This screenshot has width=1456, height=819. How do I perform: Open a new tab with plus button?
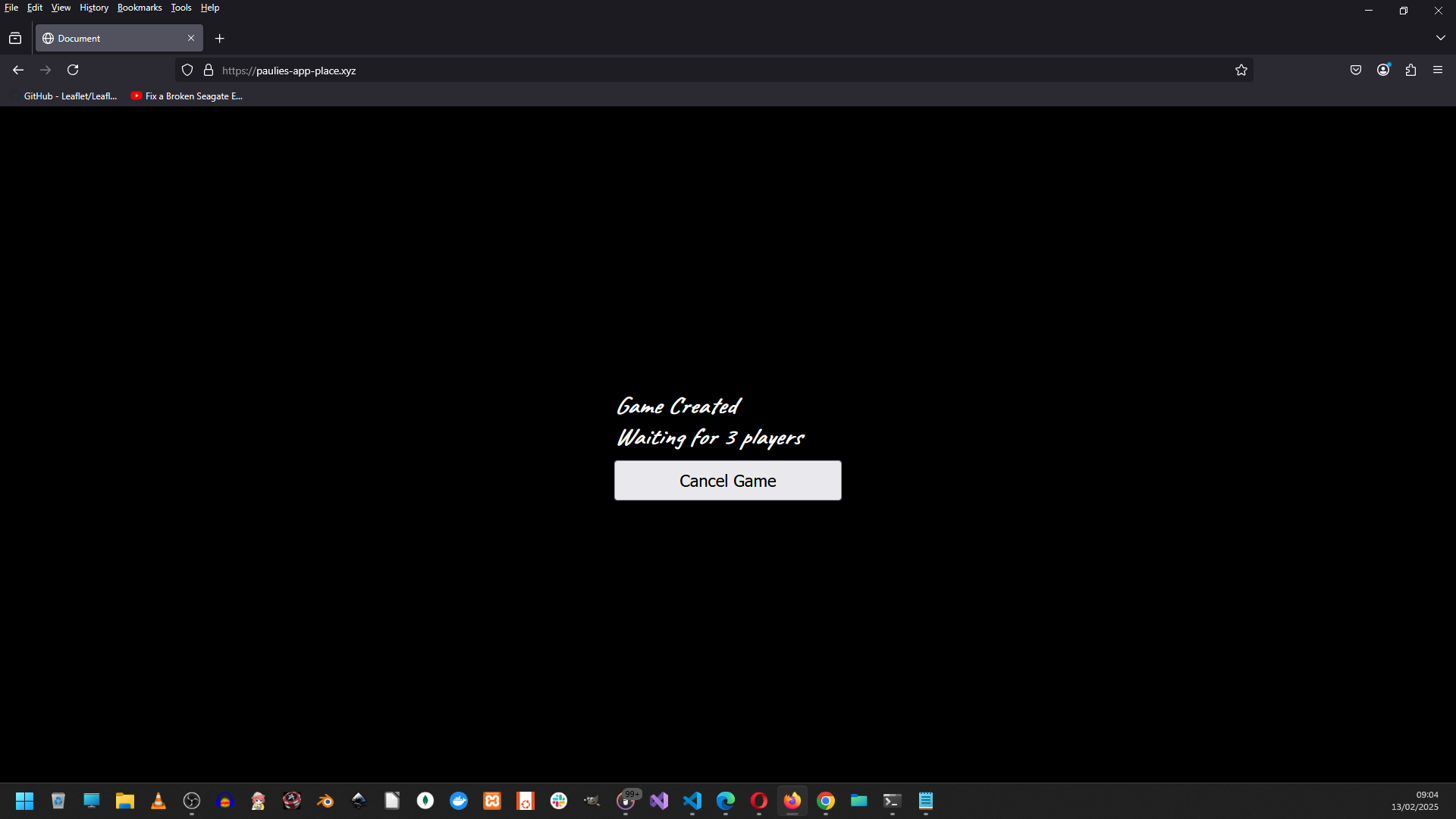click(220, 39)
